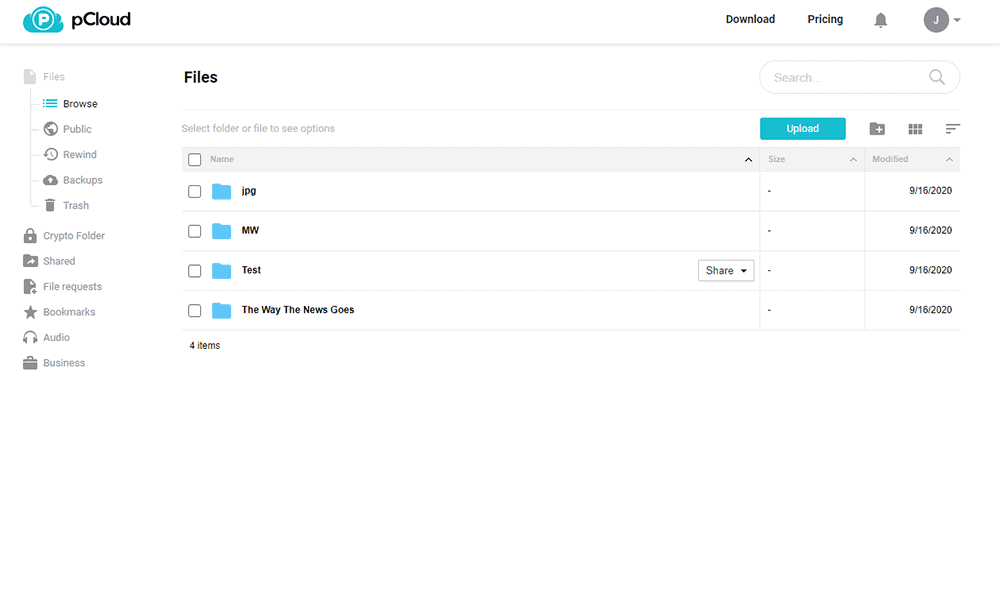Screen dimensions: 1000x600
Task: Click the Shared folder icon
Action: [30, 261]
